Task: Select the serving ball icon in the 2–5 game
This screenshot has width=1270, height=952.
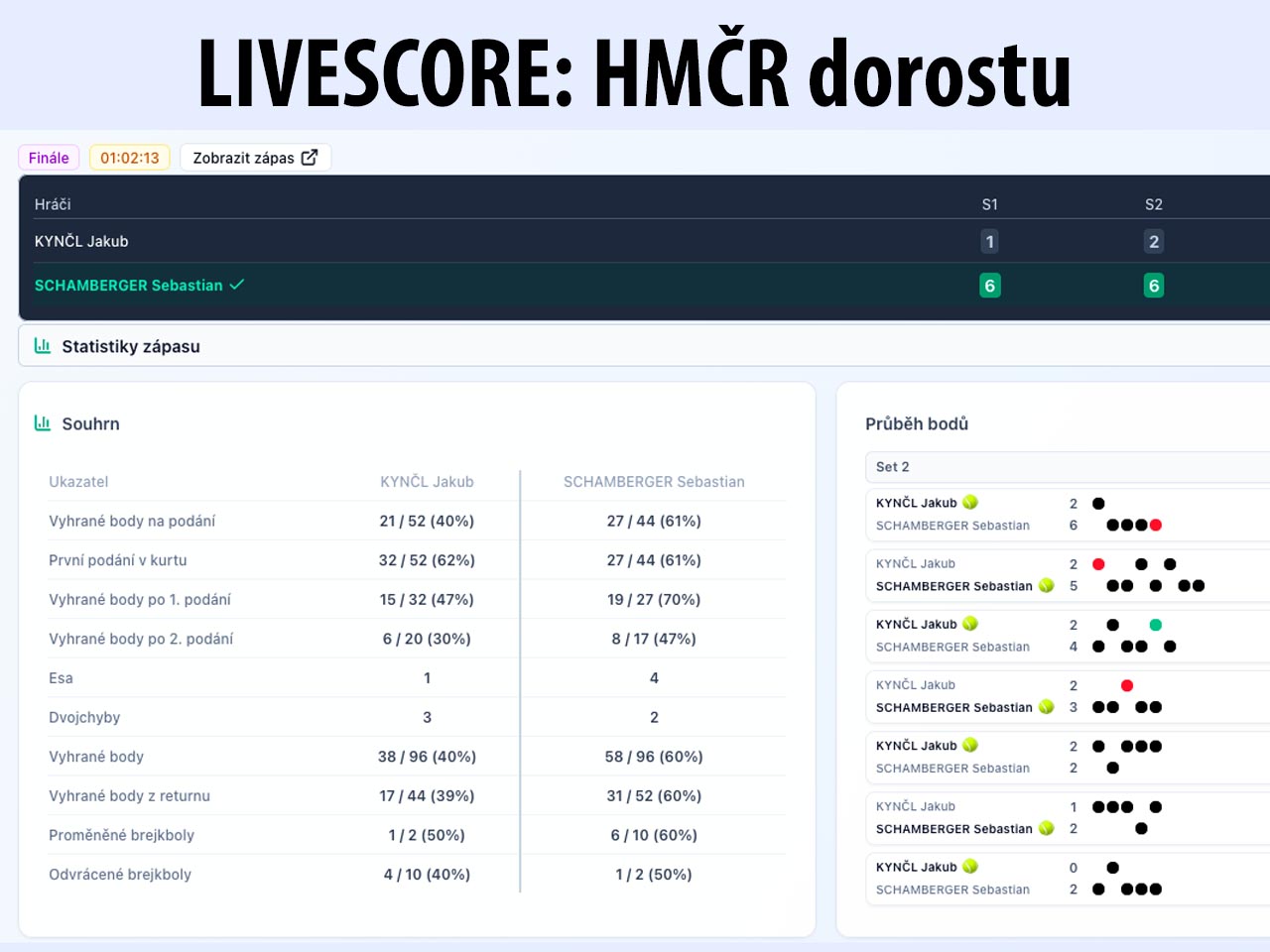Action: click(1046, 586)
